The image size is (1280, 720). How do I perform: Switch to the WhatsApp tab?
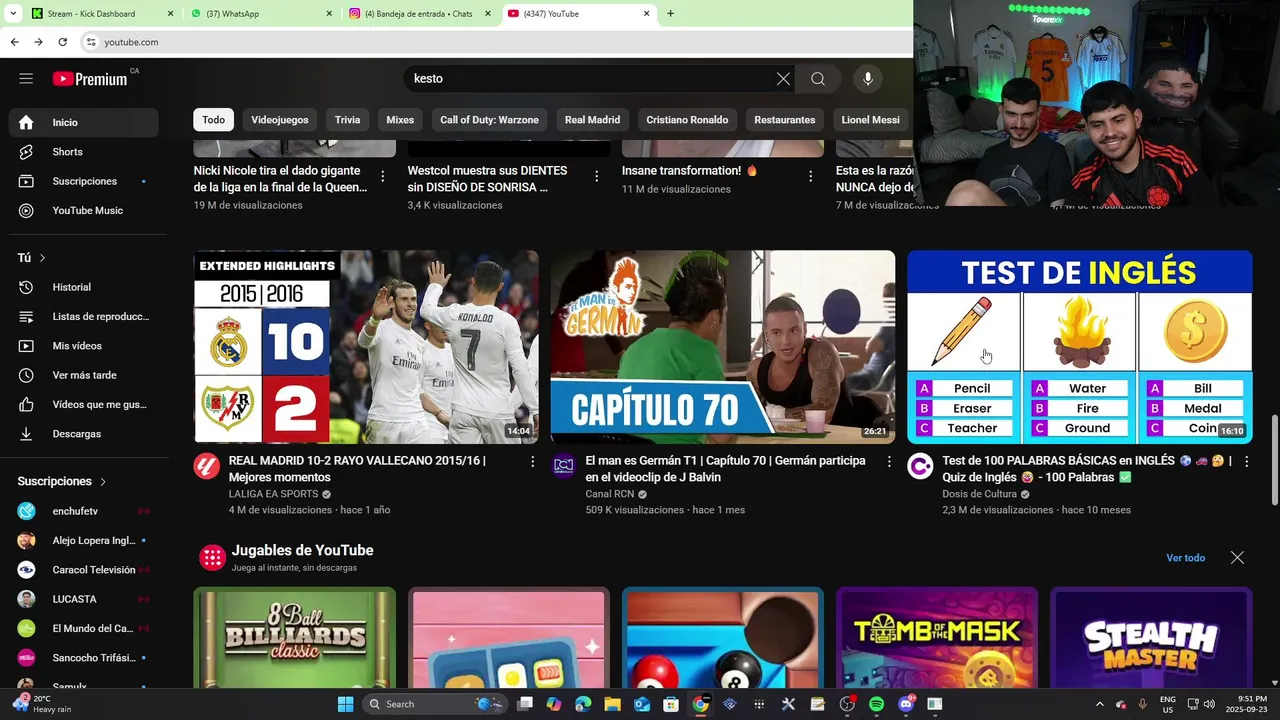pyautogui.click(x=262, y=14)
